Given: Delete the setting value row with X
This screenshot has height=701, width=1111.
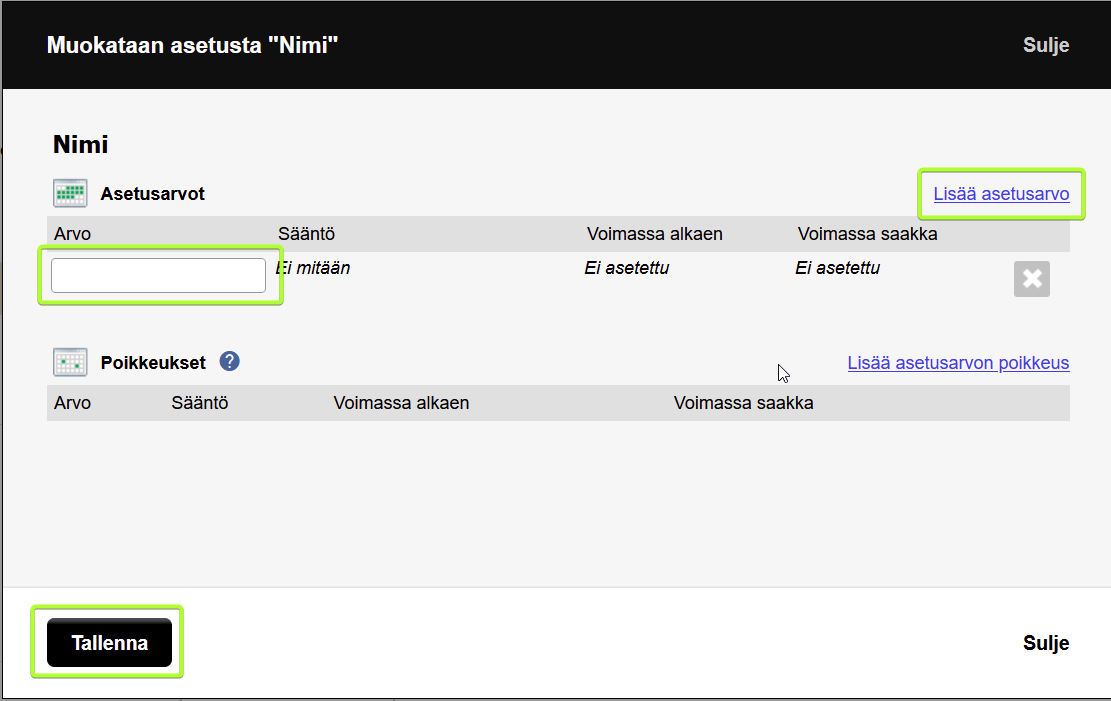Looking at the screenshot, I should [x=1032, y=279].
